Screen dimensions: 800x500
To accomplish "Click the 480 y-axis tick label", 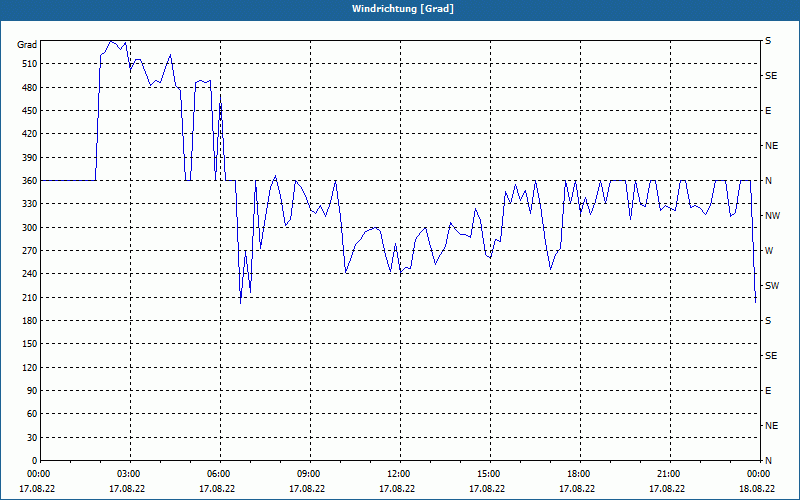I will [30, 87].
